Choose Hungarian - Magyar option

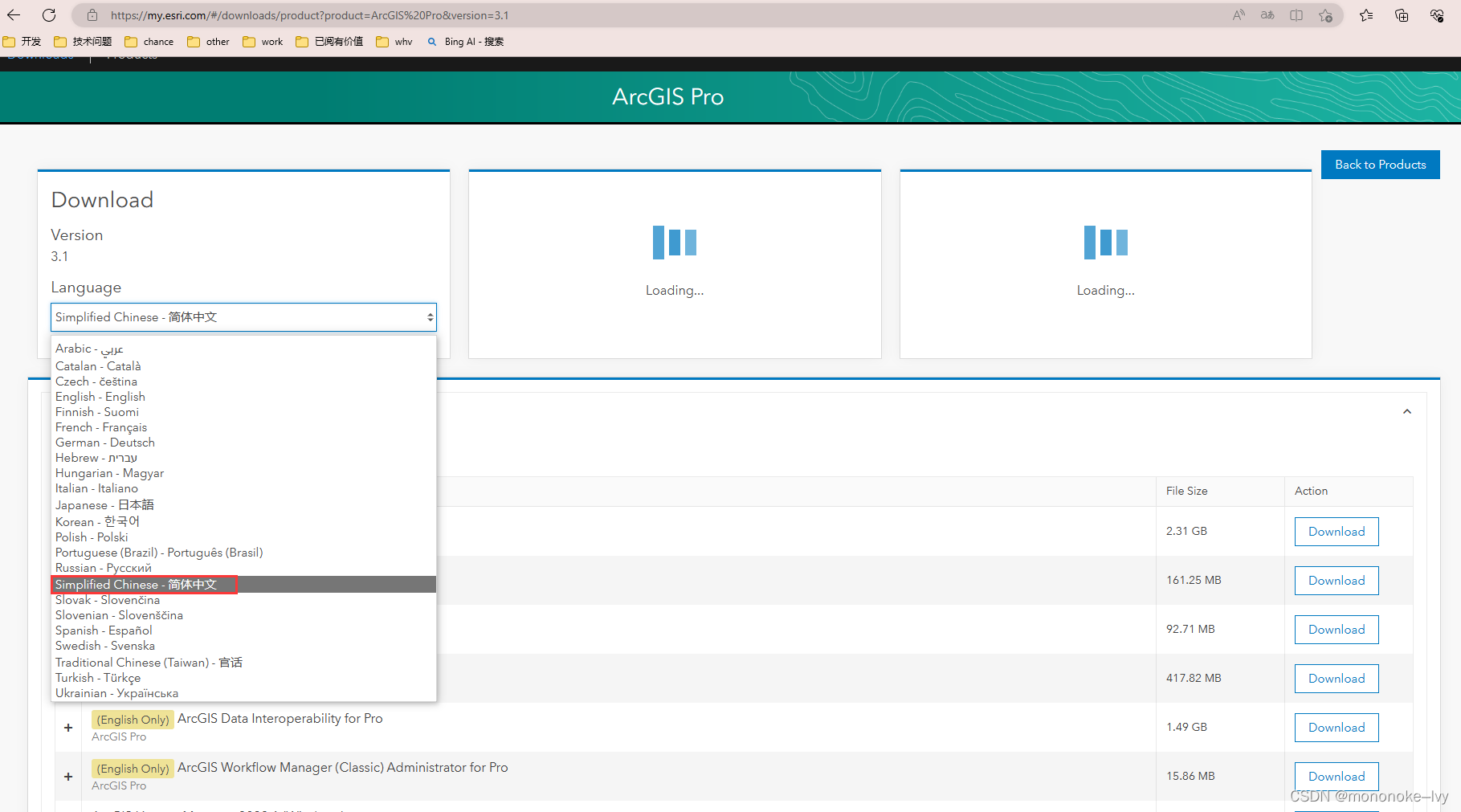243,473
